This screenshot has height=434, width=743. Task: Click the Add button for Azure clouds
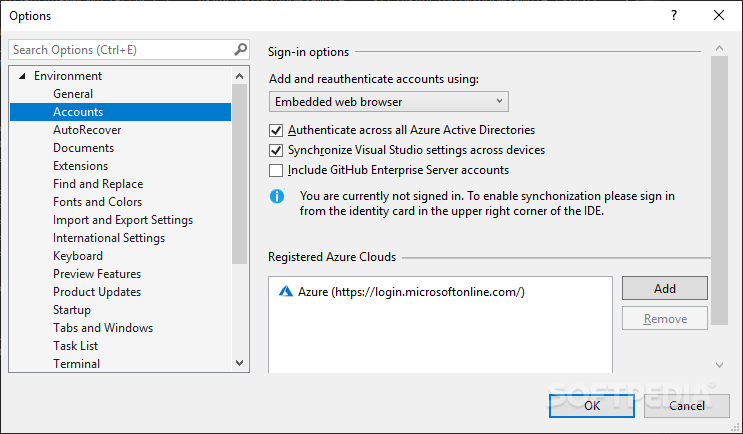[x=665, y=289]
